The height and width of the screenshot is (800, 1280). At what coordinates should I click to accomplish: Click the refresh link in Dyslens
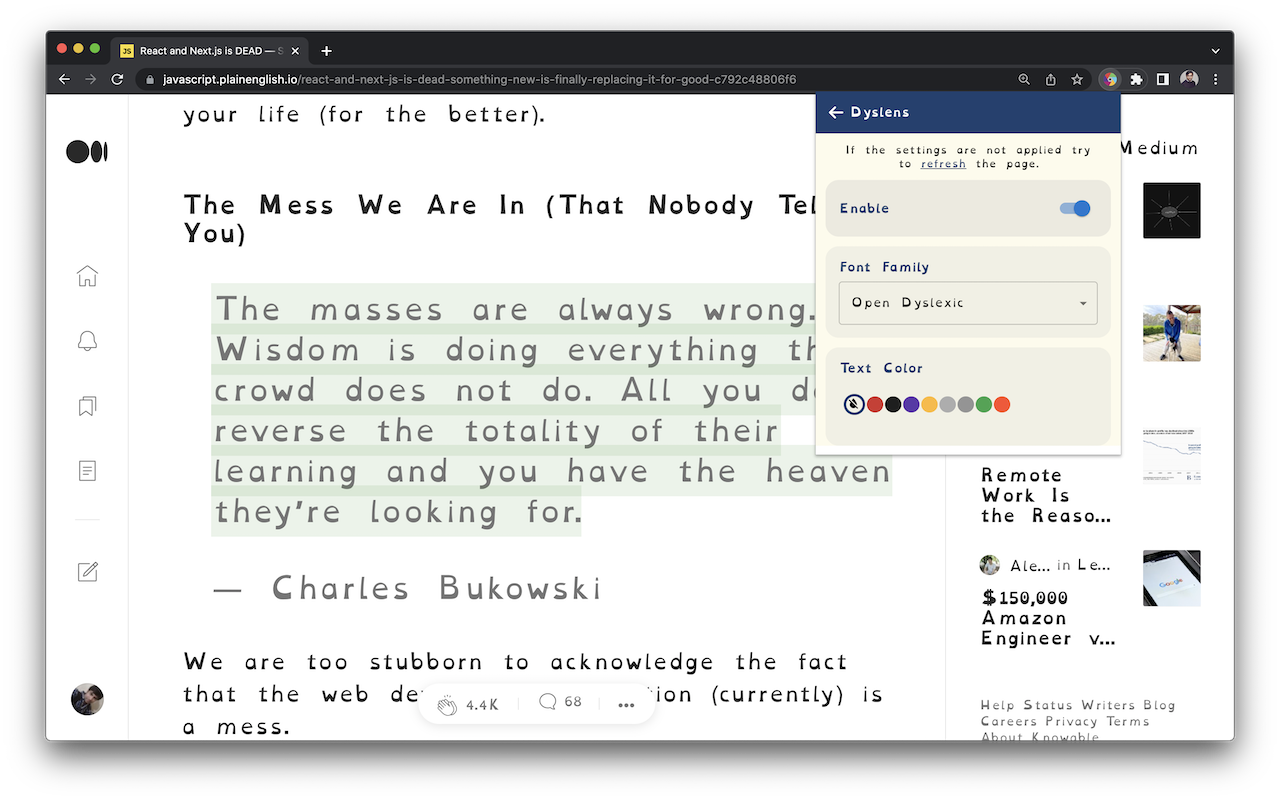click(x=943, y=164)
